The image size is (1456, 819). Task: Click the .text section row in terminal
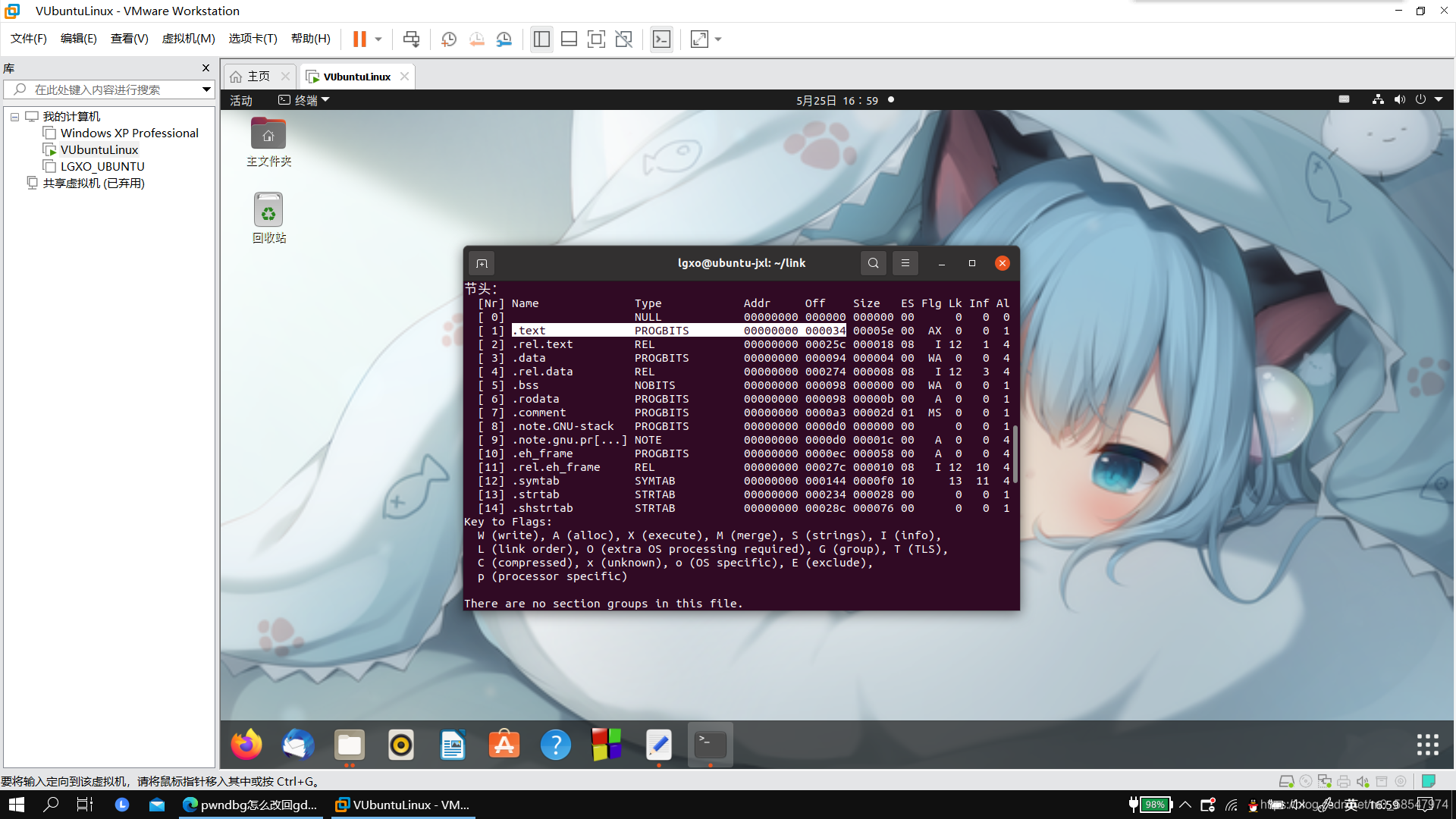click(743, 331)
